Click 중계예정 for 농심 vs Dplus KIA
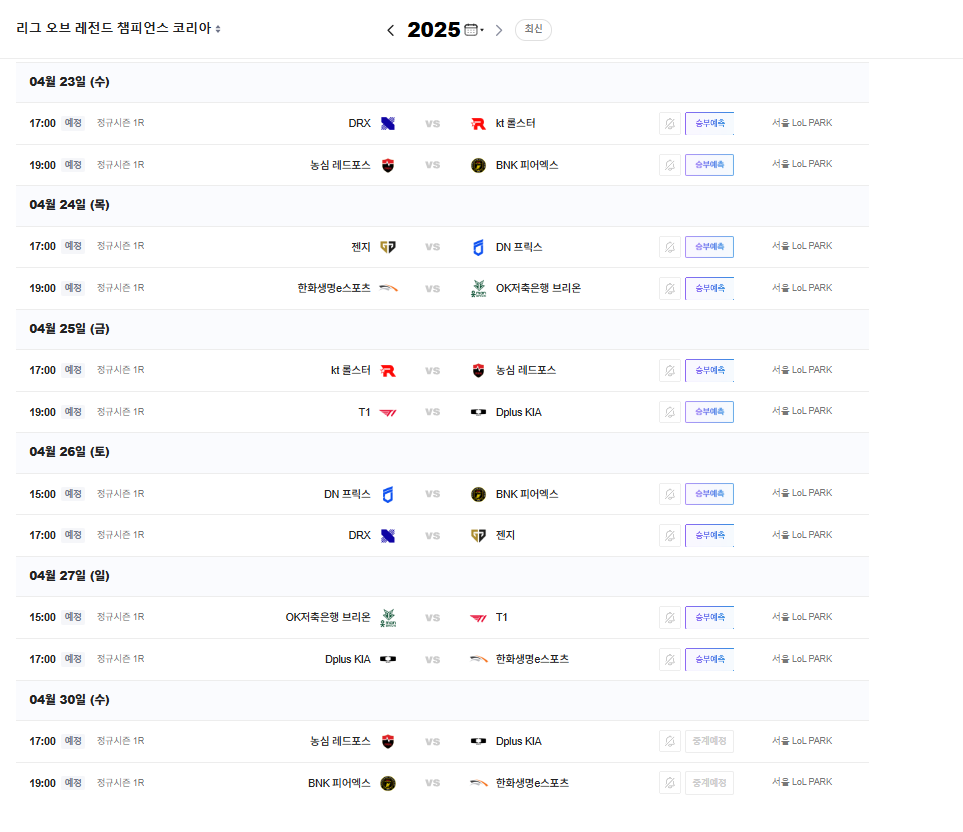Screen dimensions: 963x832 click(709, 741)
